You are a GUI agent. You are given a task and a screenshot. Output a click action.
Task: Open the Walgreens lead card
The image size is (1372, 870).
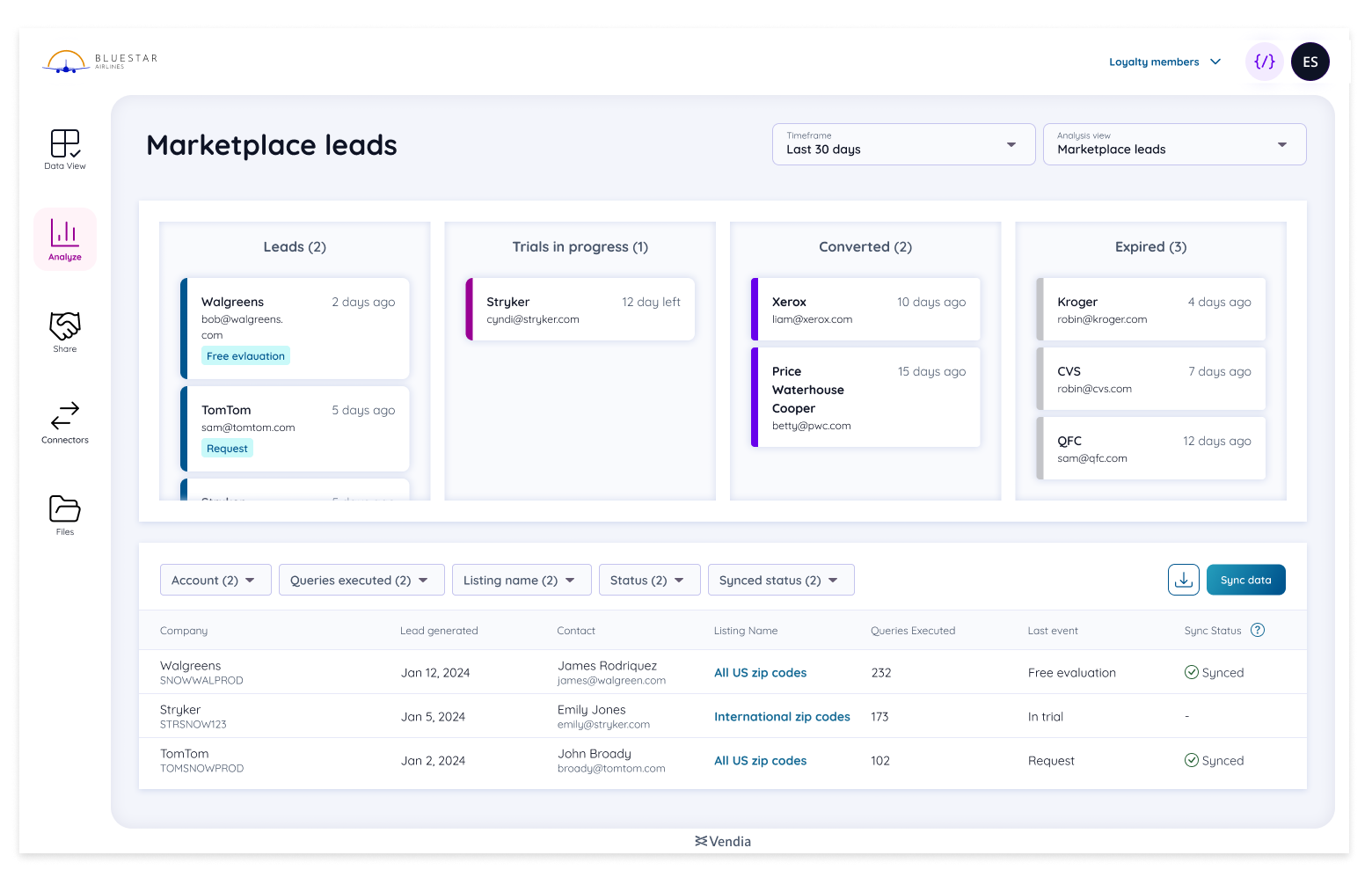(295, 328)
